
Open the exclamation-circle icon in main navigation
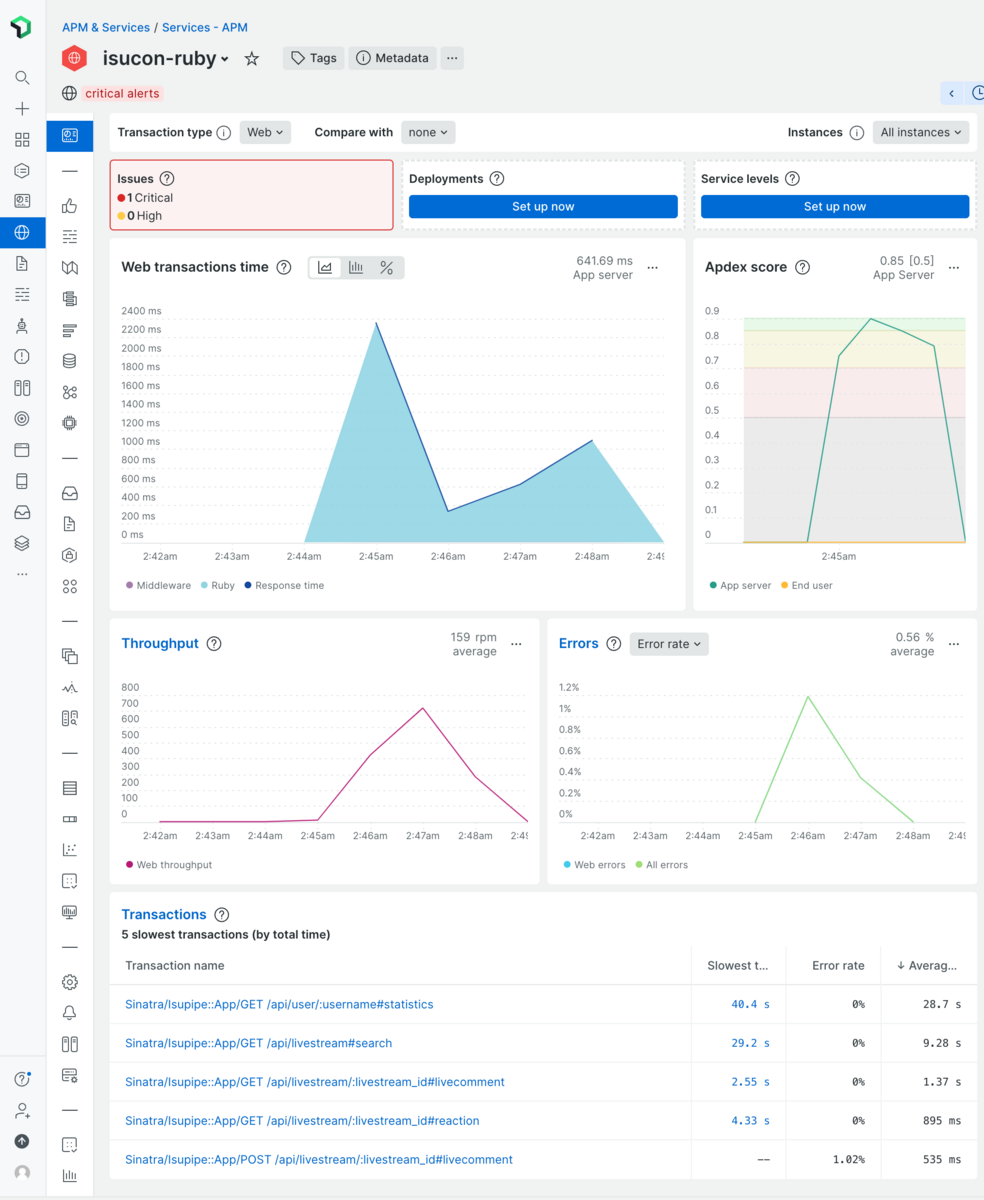pyautogui.click(x=22, y=357)
